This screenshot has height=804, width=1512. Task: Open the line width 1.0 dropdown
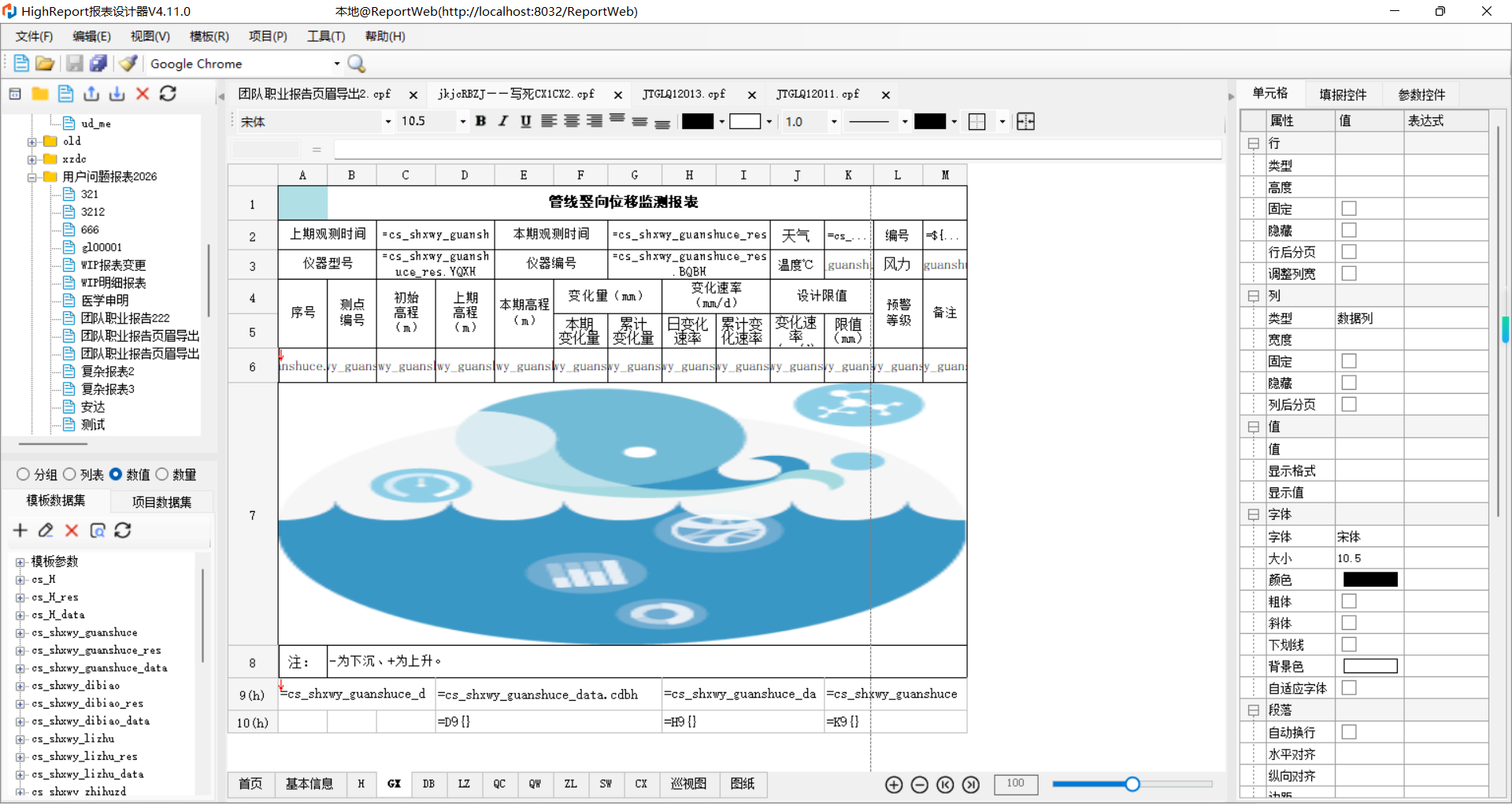click(834, 121)
